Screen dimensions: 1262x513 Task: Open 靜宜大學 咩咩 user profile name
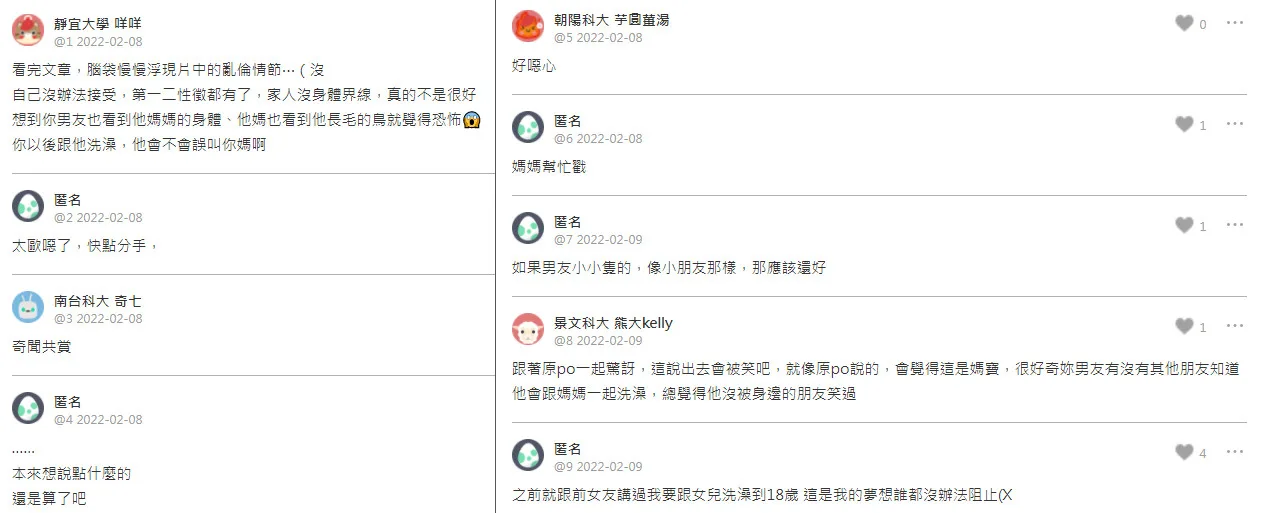click(96, 23)
